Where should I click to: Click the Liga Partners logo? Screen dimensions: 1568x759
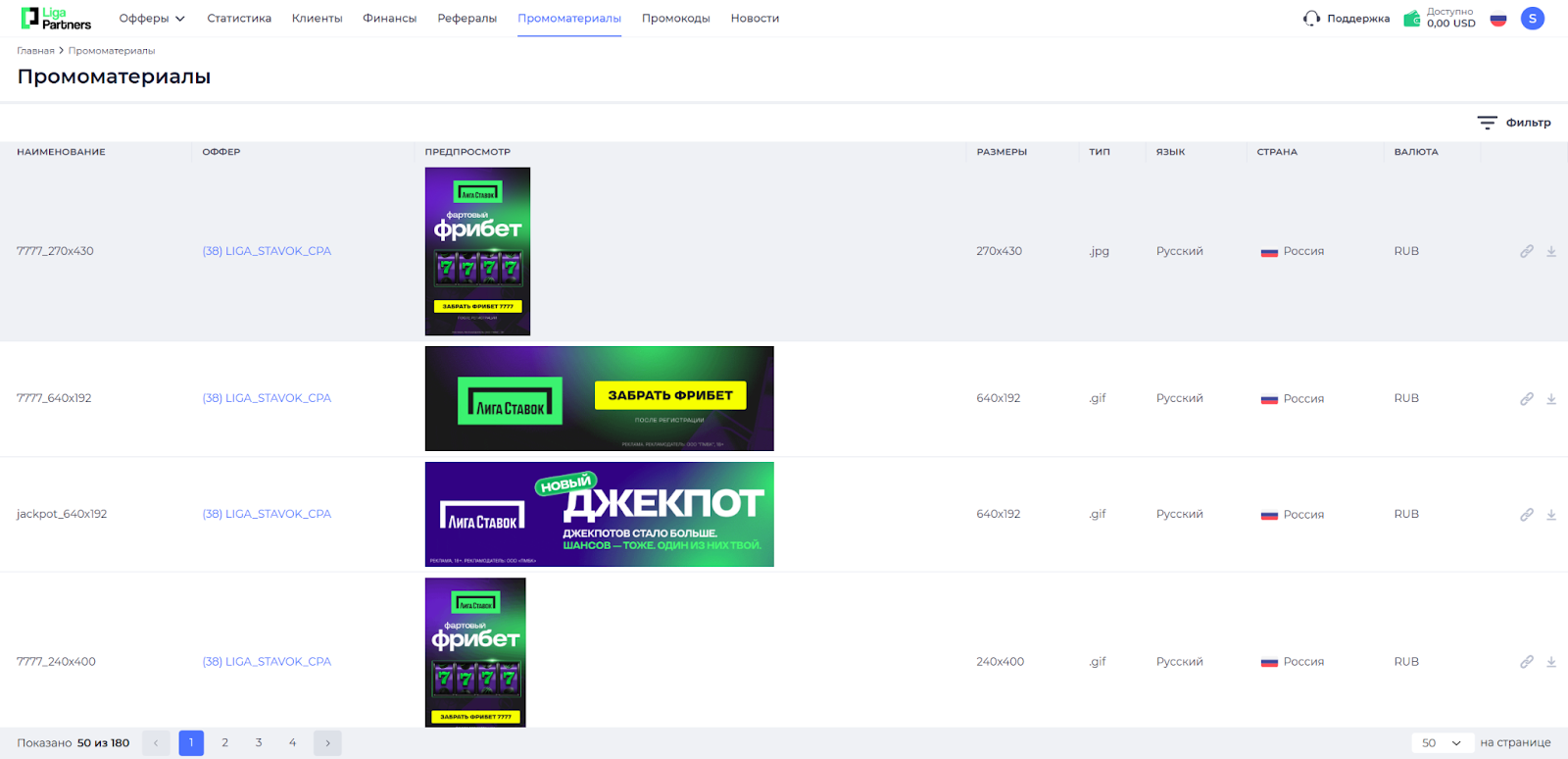(x=56, y=19)
